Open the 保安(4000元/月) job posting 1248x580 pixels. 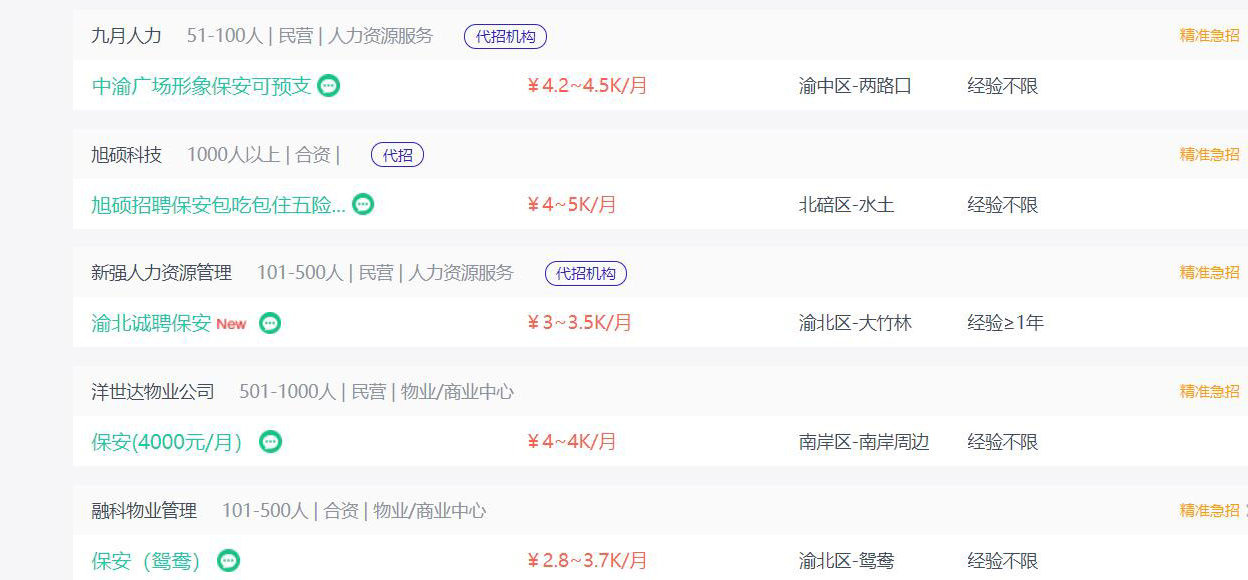click(167, 442)
